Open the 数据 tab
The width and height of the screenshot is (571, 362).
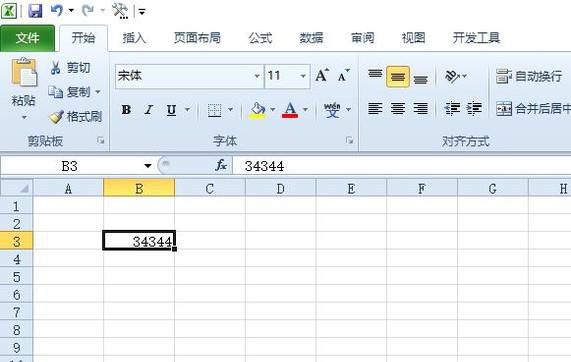311,38
